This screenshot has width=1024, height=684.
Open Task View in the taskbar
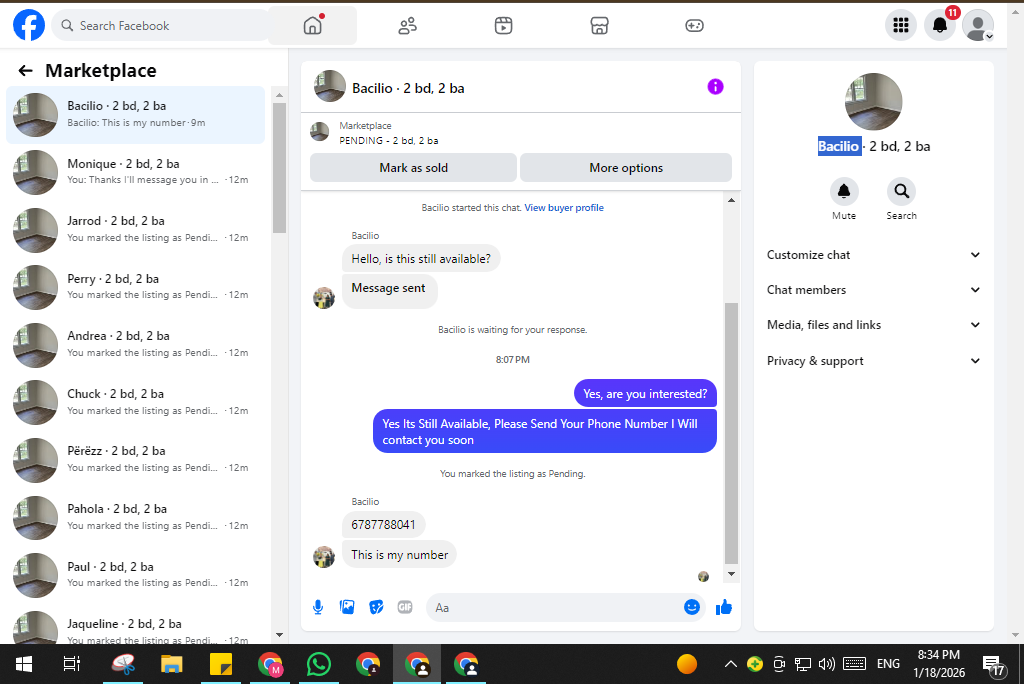click(x=71, y=664)
